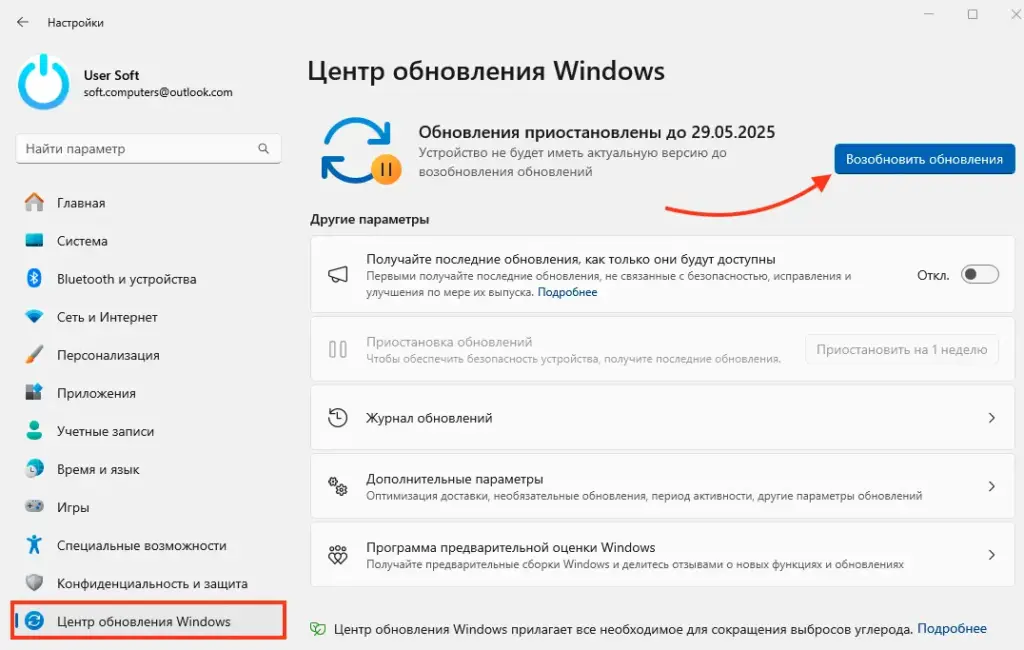This screenshot has width=1024, height=650.
Task: Click the Другие параметры section heading
Action: (x=370, y=219)
